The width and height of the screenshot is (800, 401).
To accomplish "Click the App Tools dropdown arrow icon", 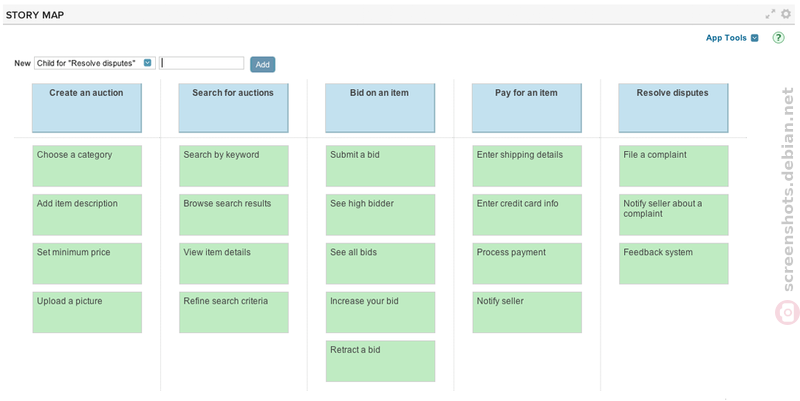I will pyautogui.click(x=755, y=38).
